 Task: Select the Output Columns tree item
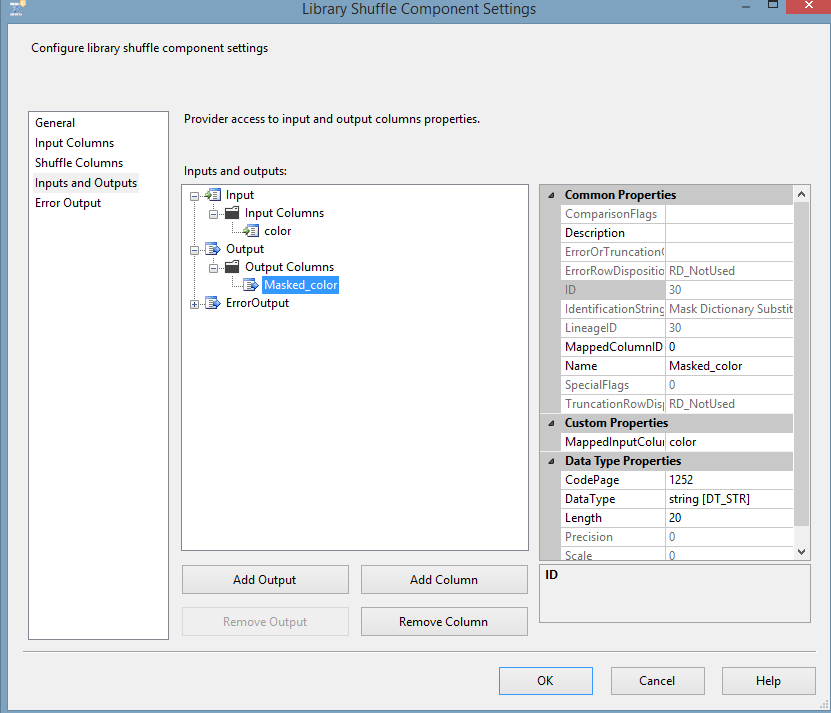tap(289, 267)
